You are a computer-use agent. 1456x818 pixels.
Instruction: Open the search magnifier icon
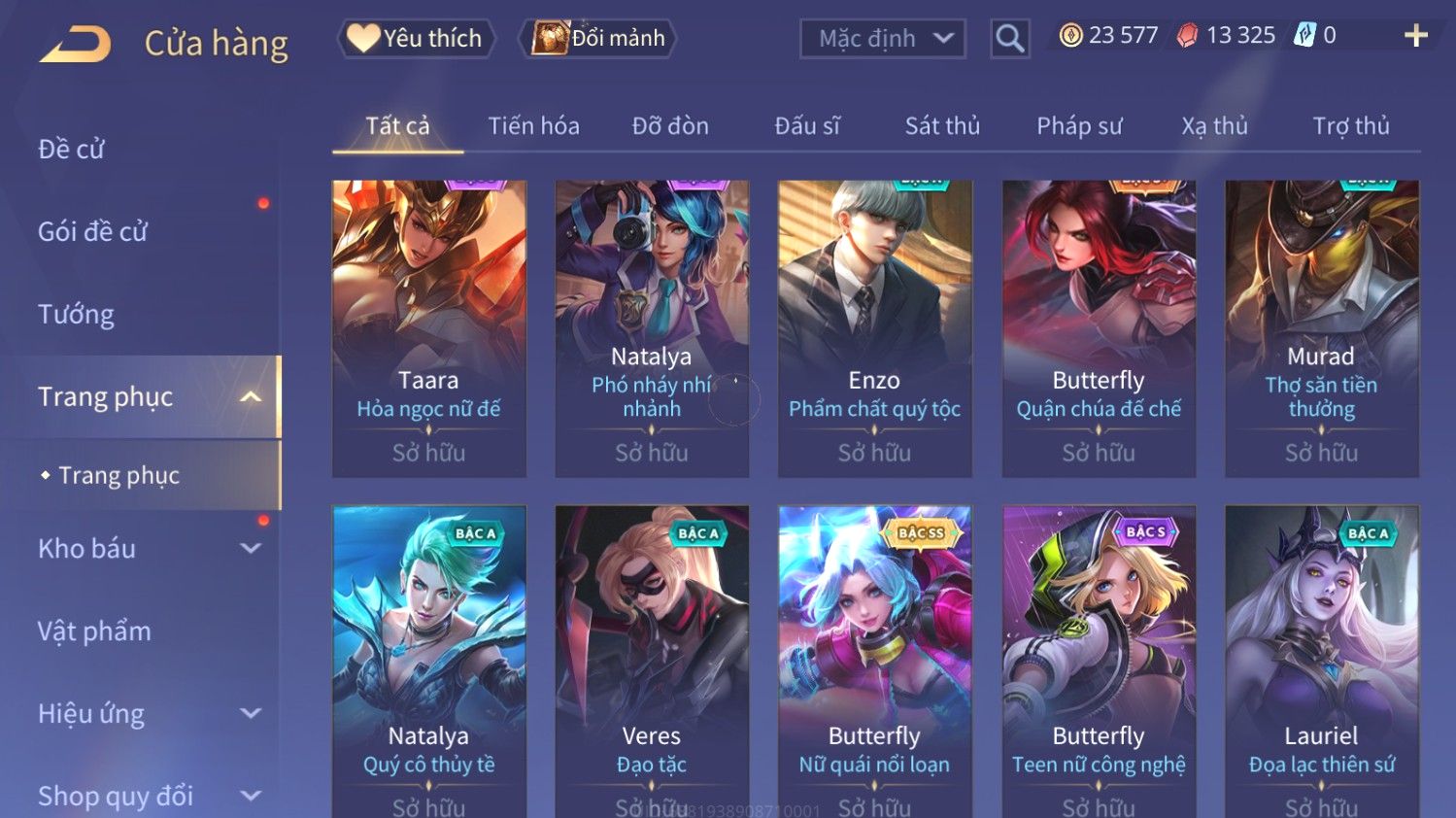[x=1010, y=39]
